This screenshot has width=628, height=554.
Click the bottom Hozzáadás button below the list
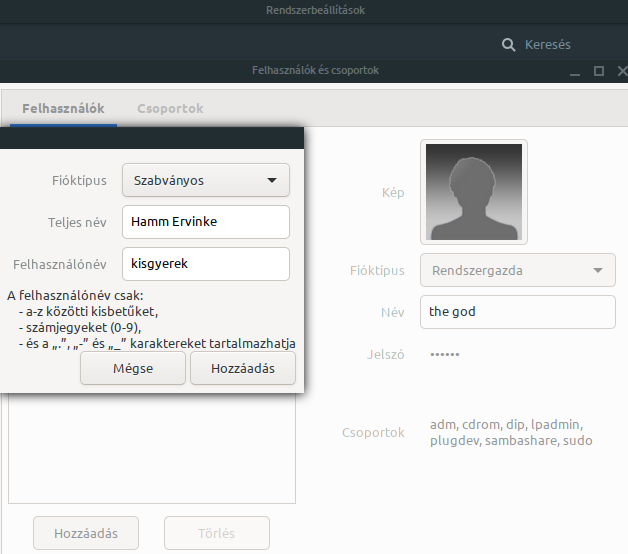(x=86, y=533)
